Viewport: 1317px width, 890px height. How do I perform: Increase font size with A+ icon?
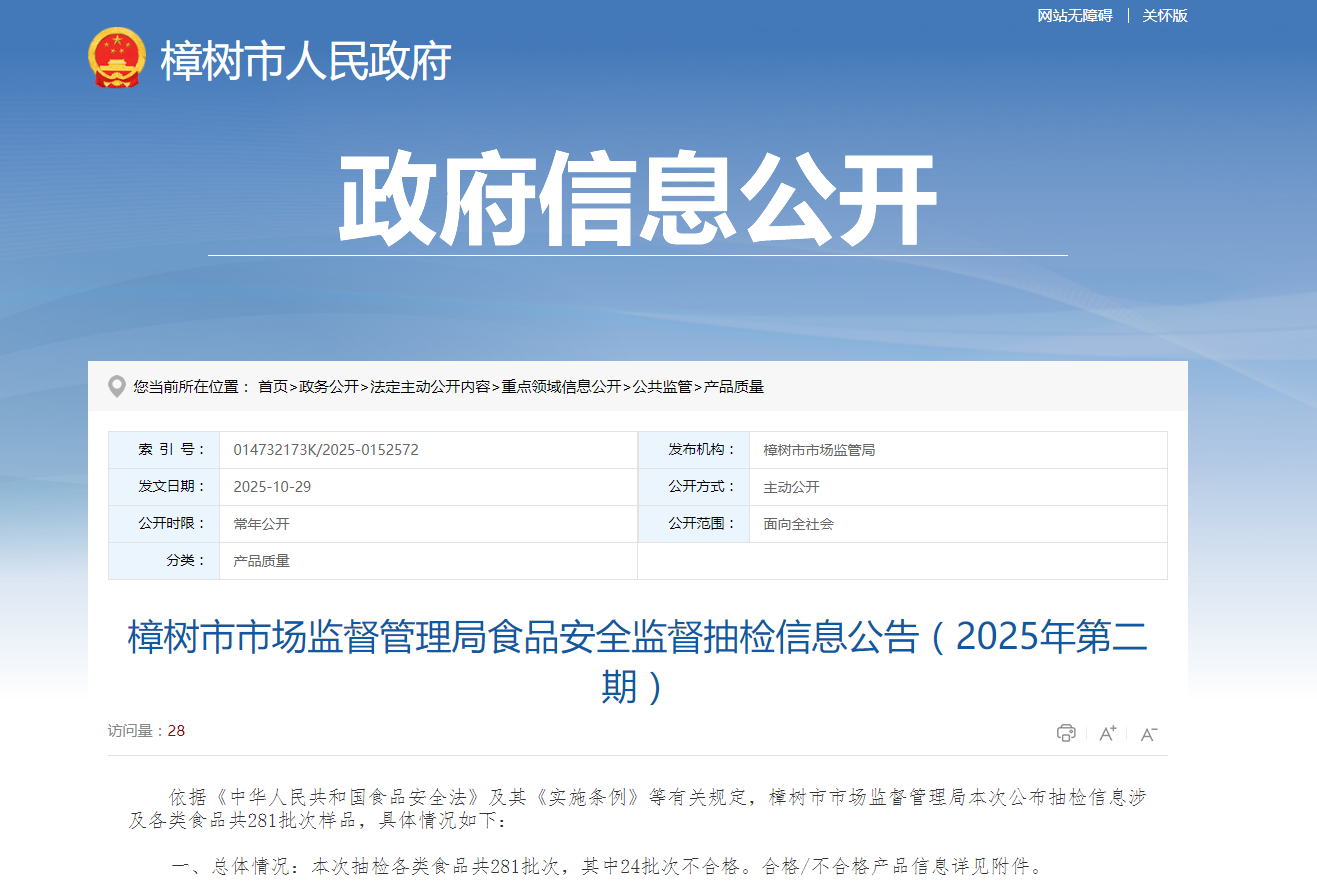[x=1107, y=733]
